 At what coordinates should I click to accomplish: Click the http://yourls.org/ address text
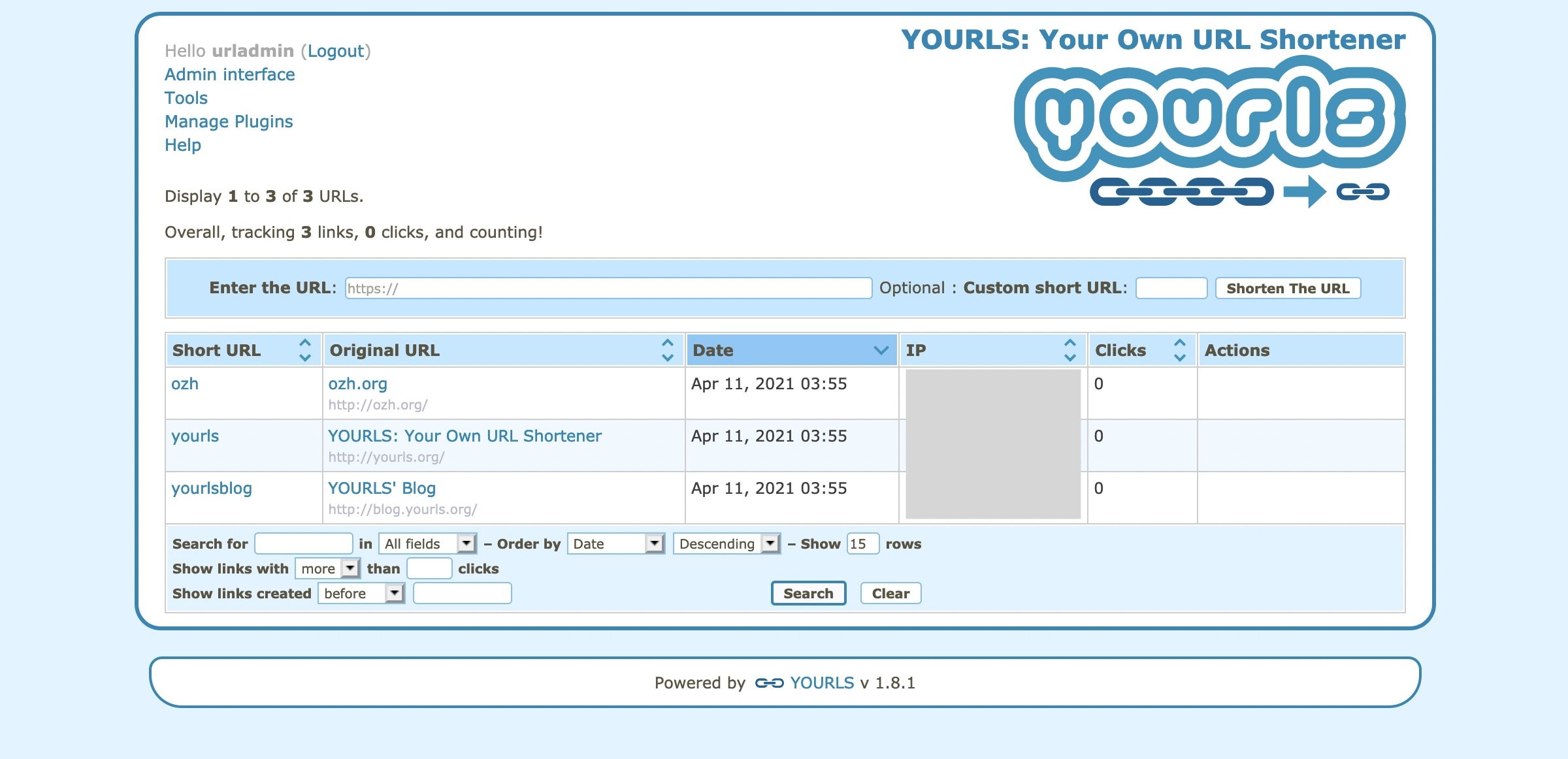pyautogui.click(x=386, y=457)
